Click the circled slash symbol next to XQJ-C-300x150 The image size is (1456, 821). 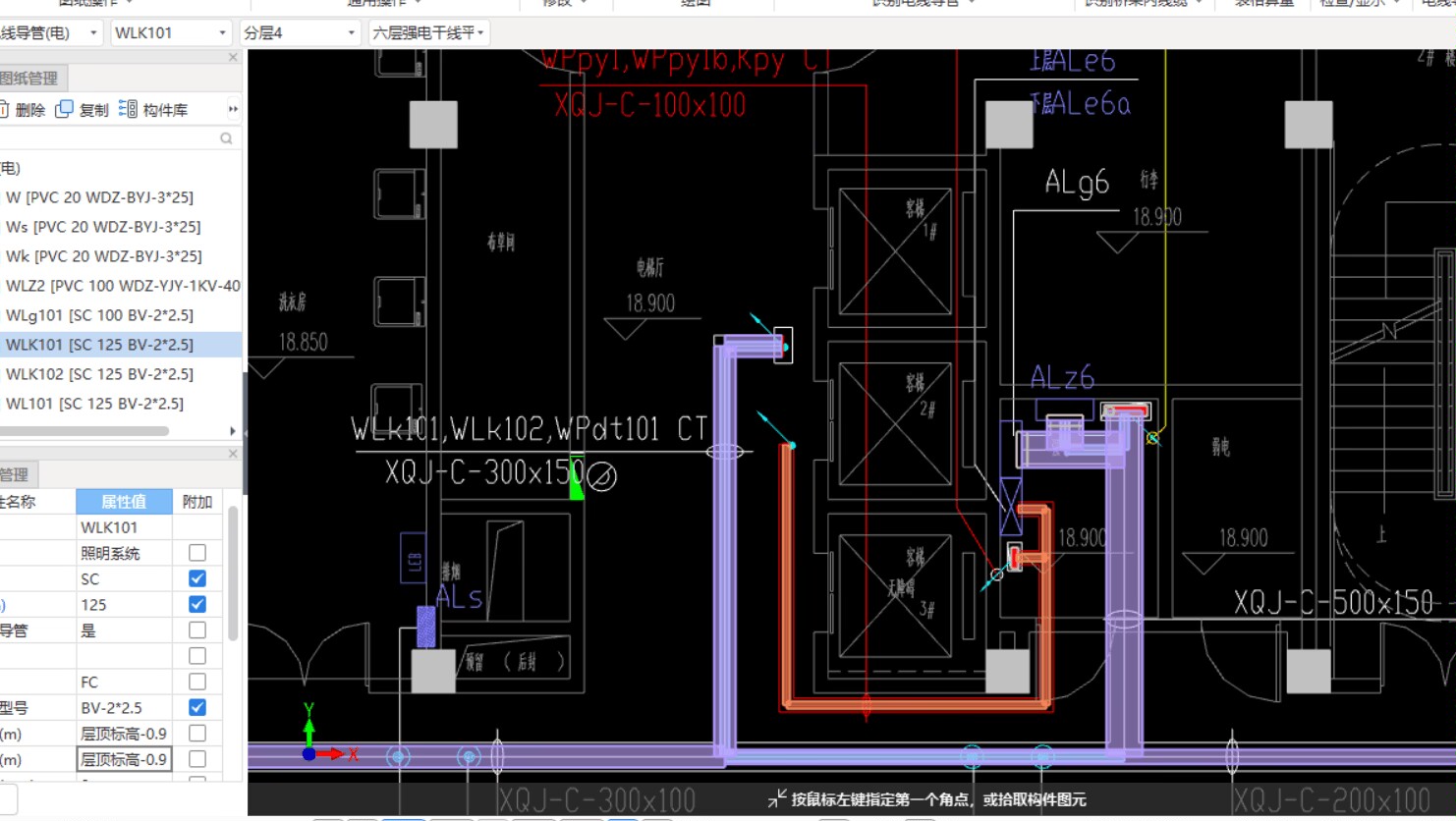tap(602, 478)
